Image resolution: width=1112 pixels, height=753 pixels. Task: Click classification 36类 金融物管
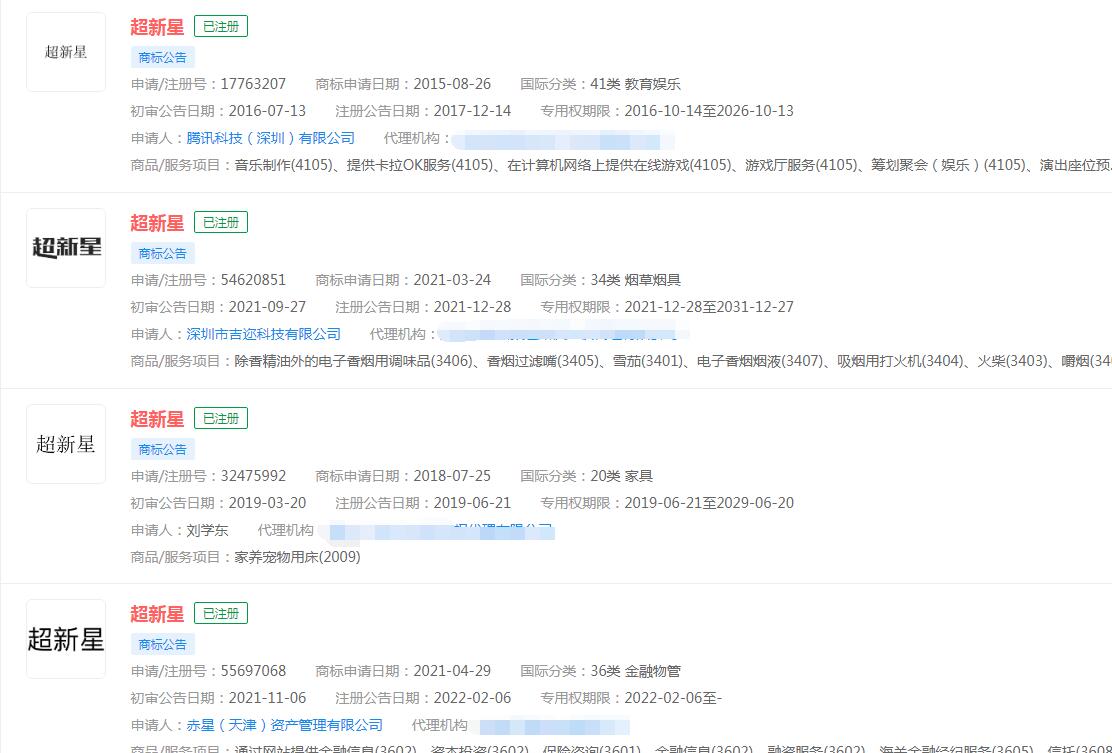pos(635,671)
